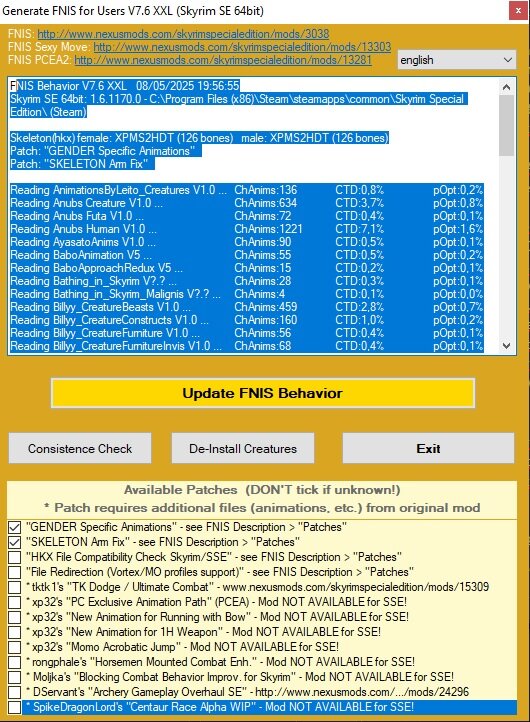Click the log scrollbar thumb
This screenshot has height=722, width=530.
507,125
